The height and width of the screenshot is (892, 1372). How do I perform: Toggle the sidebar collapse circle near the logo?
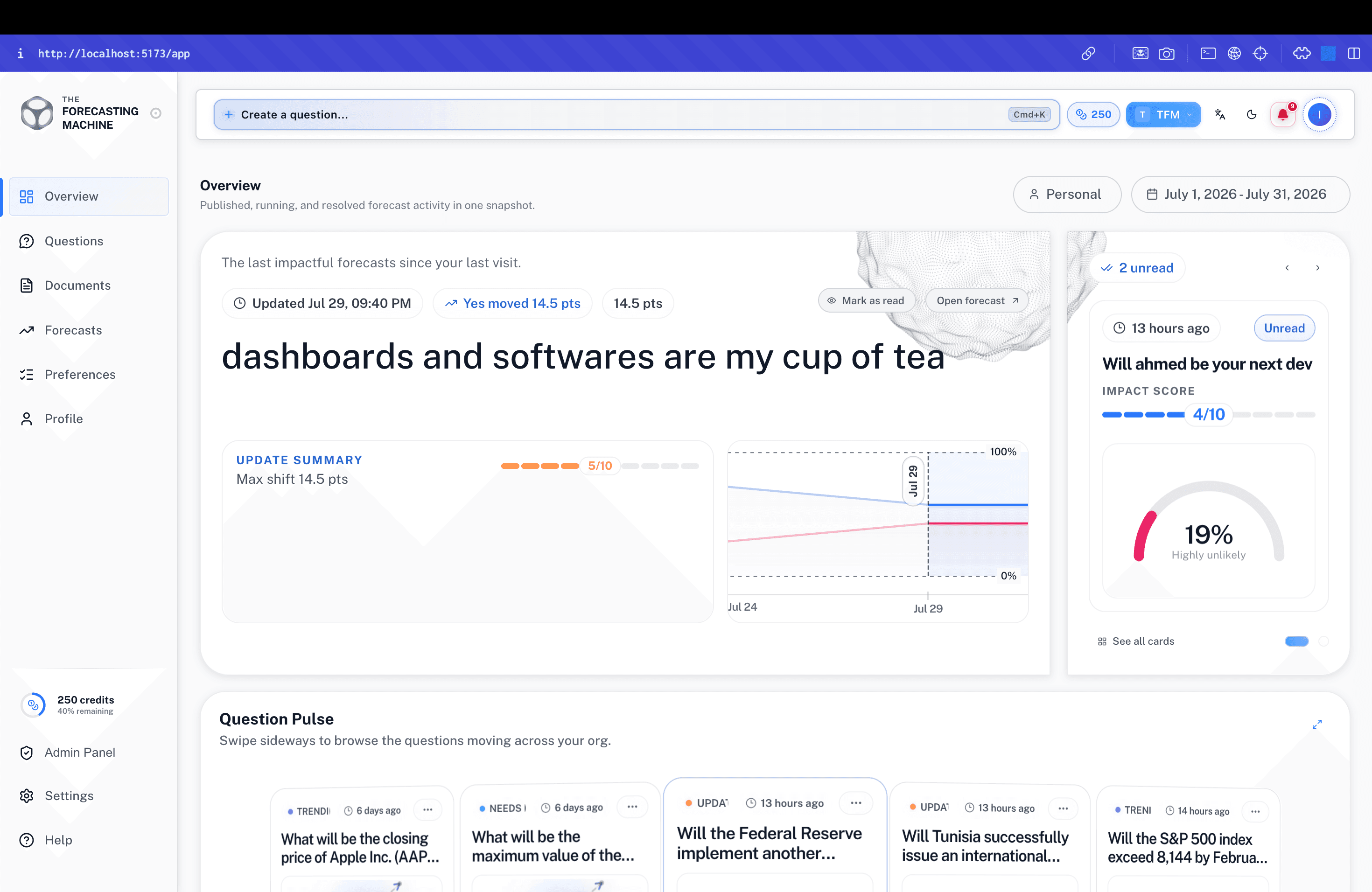pos(156,113)
